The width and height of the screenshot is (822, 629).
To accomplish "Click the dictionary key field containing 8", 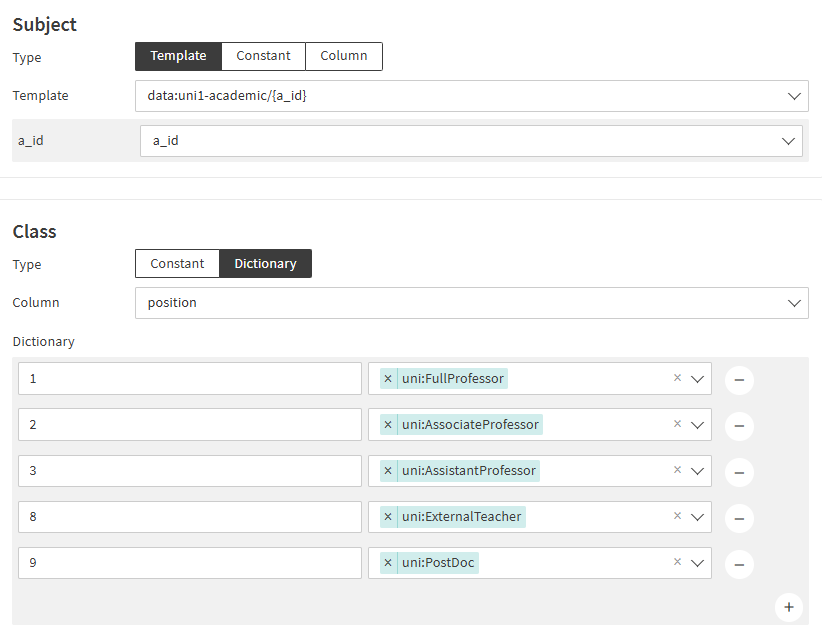I will click(x=190, y=517).
